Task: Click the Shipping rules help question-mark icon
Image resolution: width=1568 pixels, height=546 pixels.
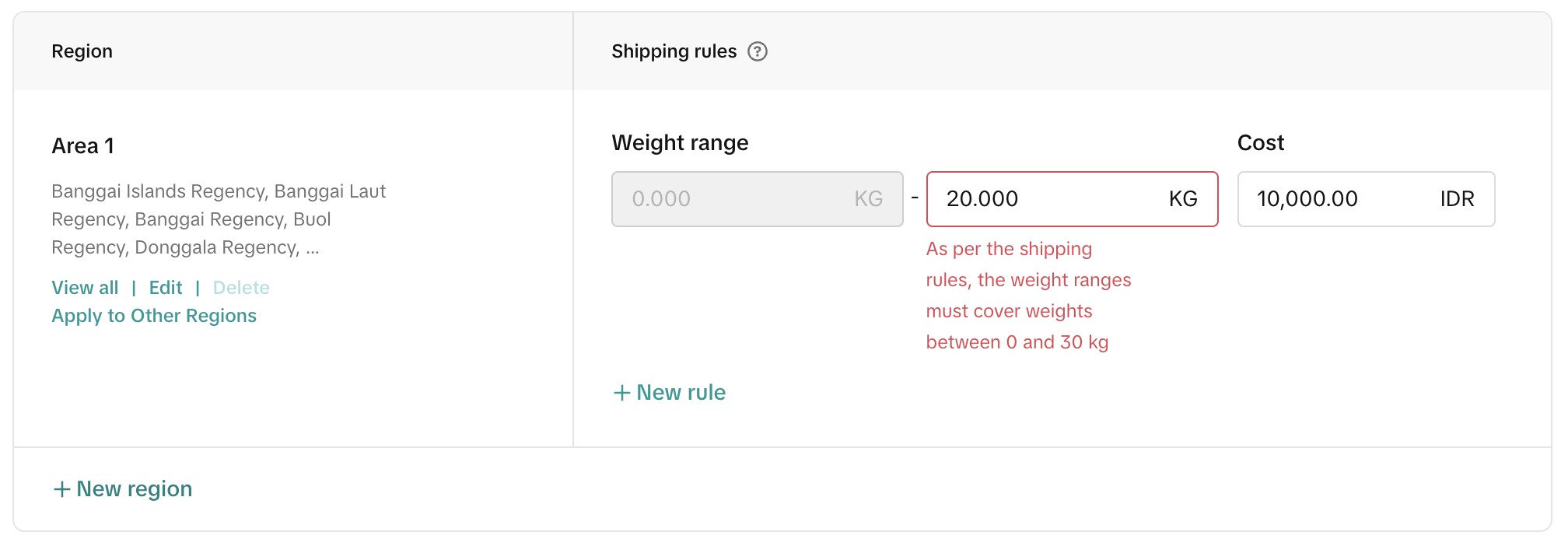Action: 757,51
